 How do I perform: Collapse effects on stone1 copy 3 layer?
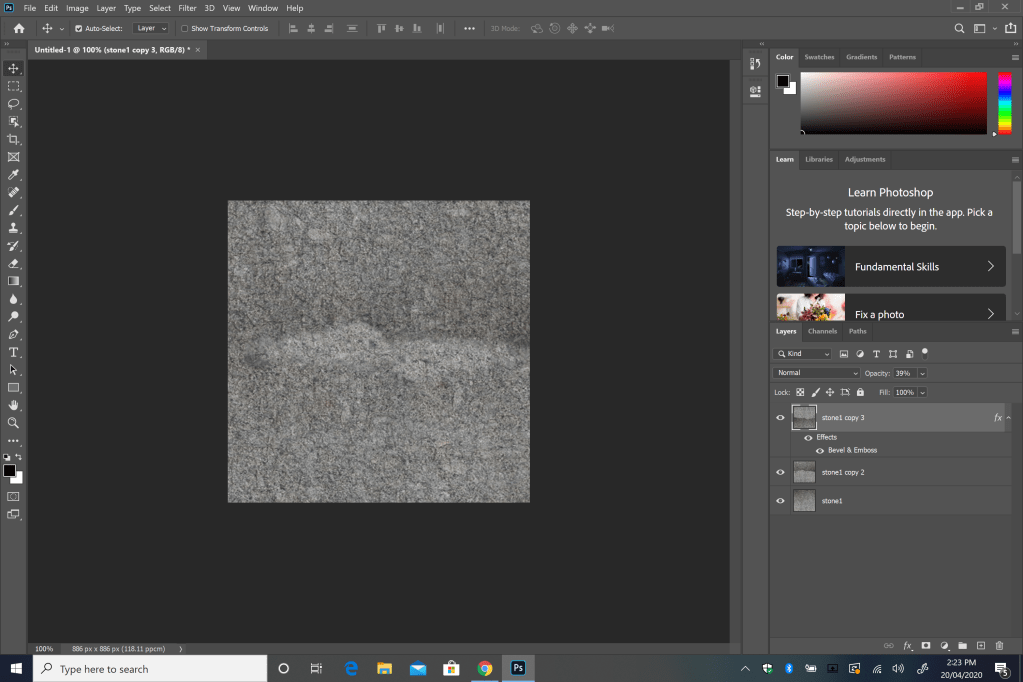pyautogui.click(x=1009, y=418)
